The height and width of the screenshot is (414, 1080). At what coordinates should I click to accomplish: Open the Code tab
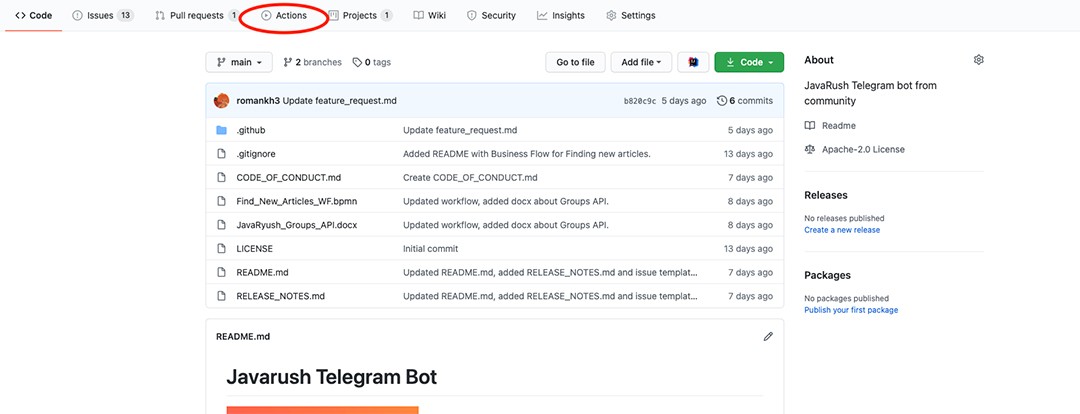33,15
